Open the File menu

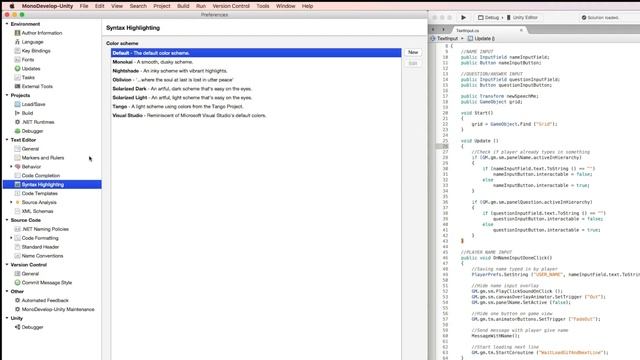pos(84,6)
